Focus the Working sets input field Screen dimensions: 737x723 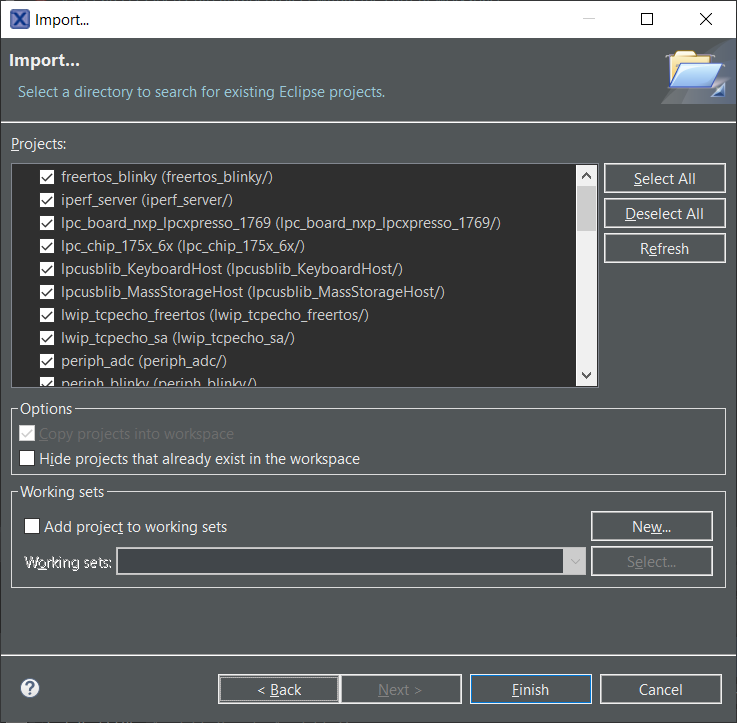tap(340, 561)
